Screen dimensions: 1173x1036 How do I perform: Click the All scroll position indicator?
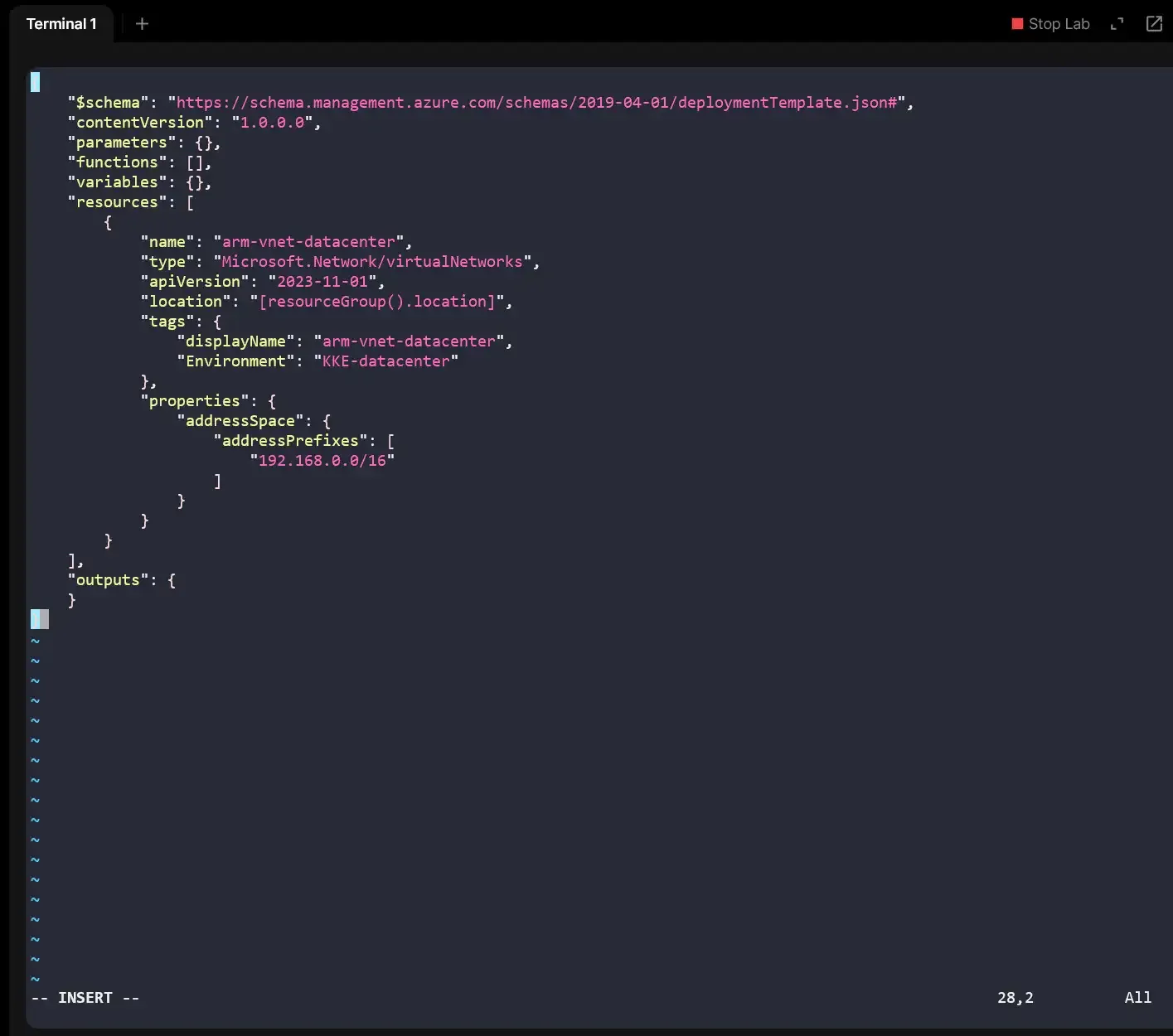pos(1137,997)
